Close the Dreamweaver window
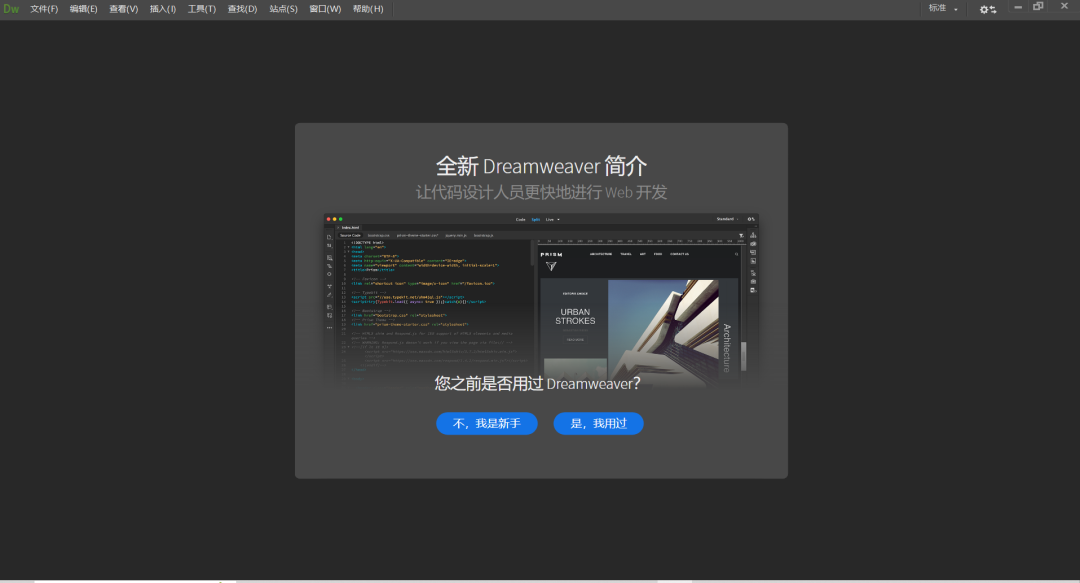 pos(1063,8)
